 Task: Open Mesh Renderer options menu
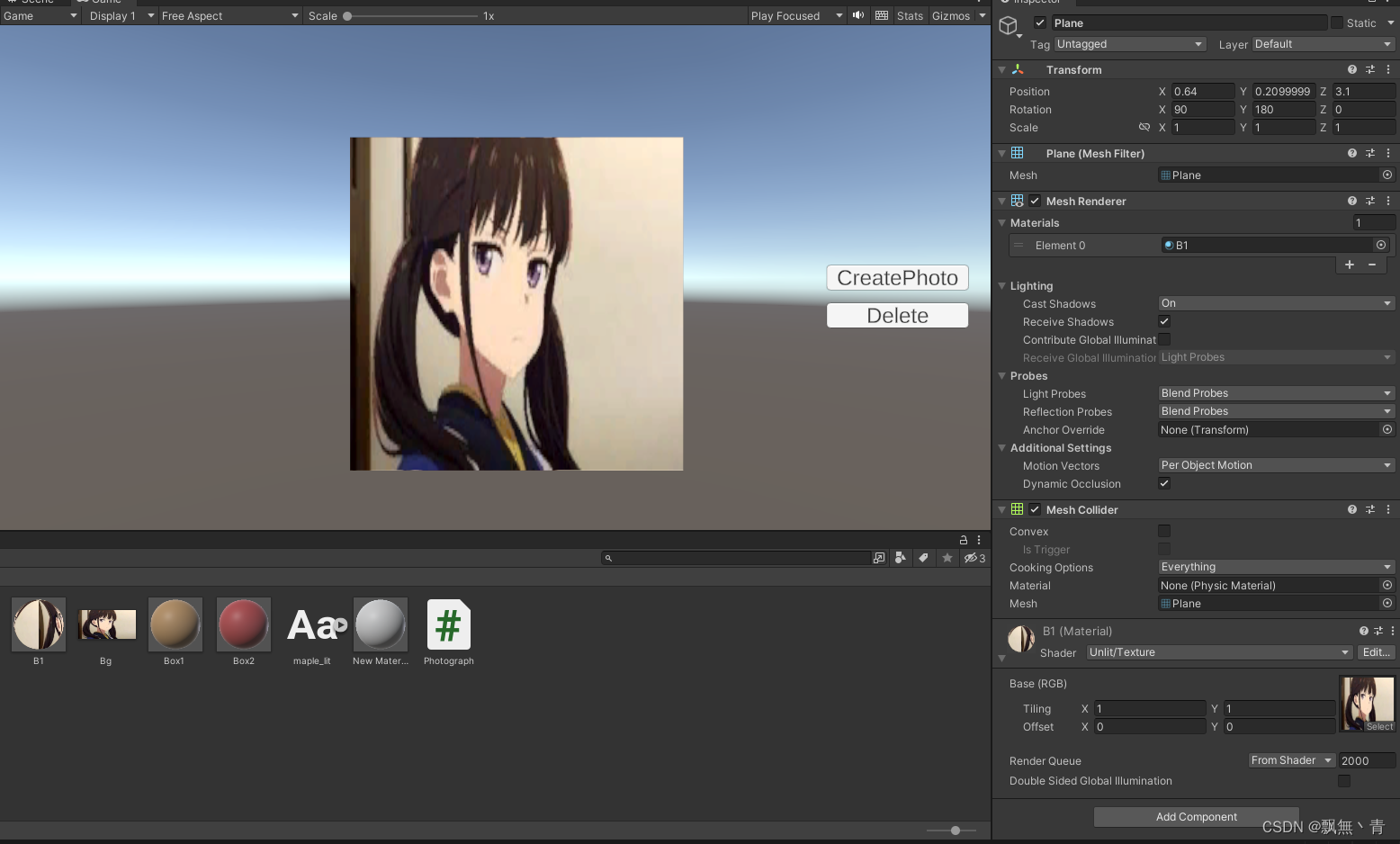click(1388, 201)
